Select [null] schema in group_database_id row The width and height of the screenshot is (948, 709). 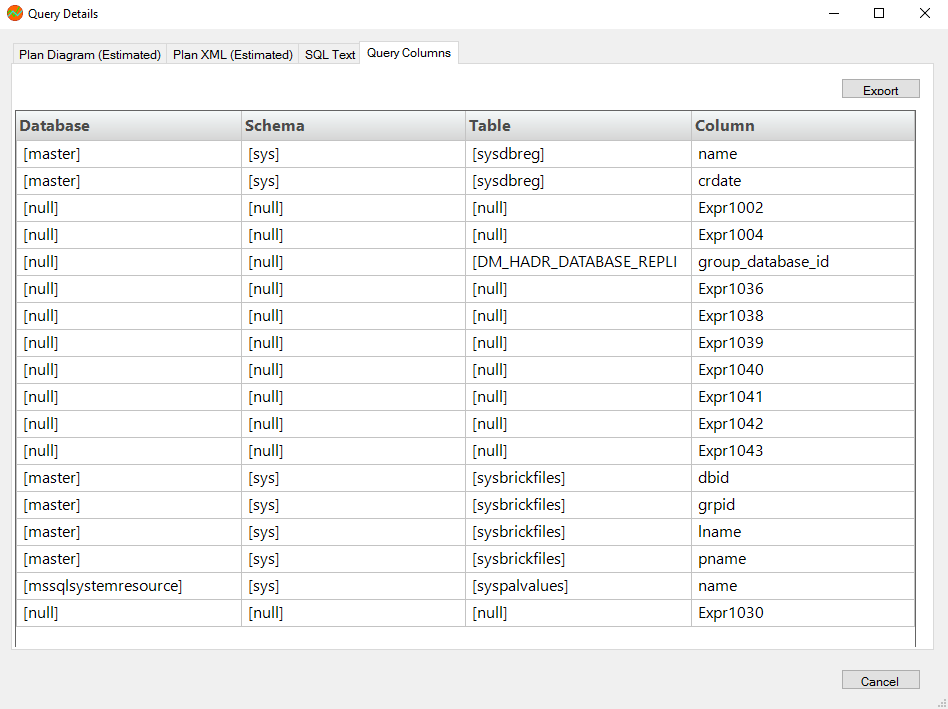click(x=354, y=262)
